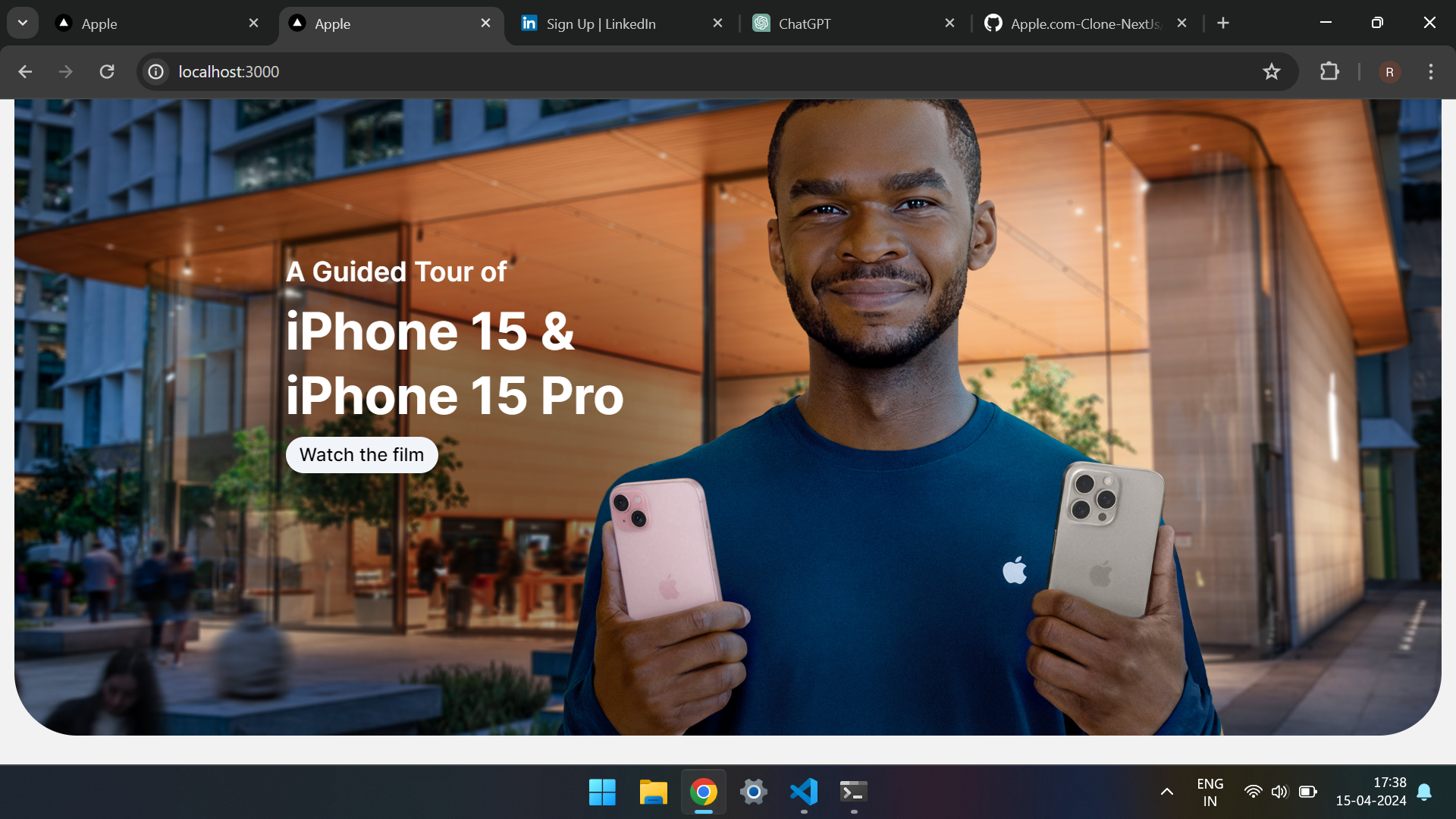Click the 'A Guided Tour of' heading text
This screenshot has height=819, width=1456.
[x=397, y=271]
